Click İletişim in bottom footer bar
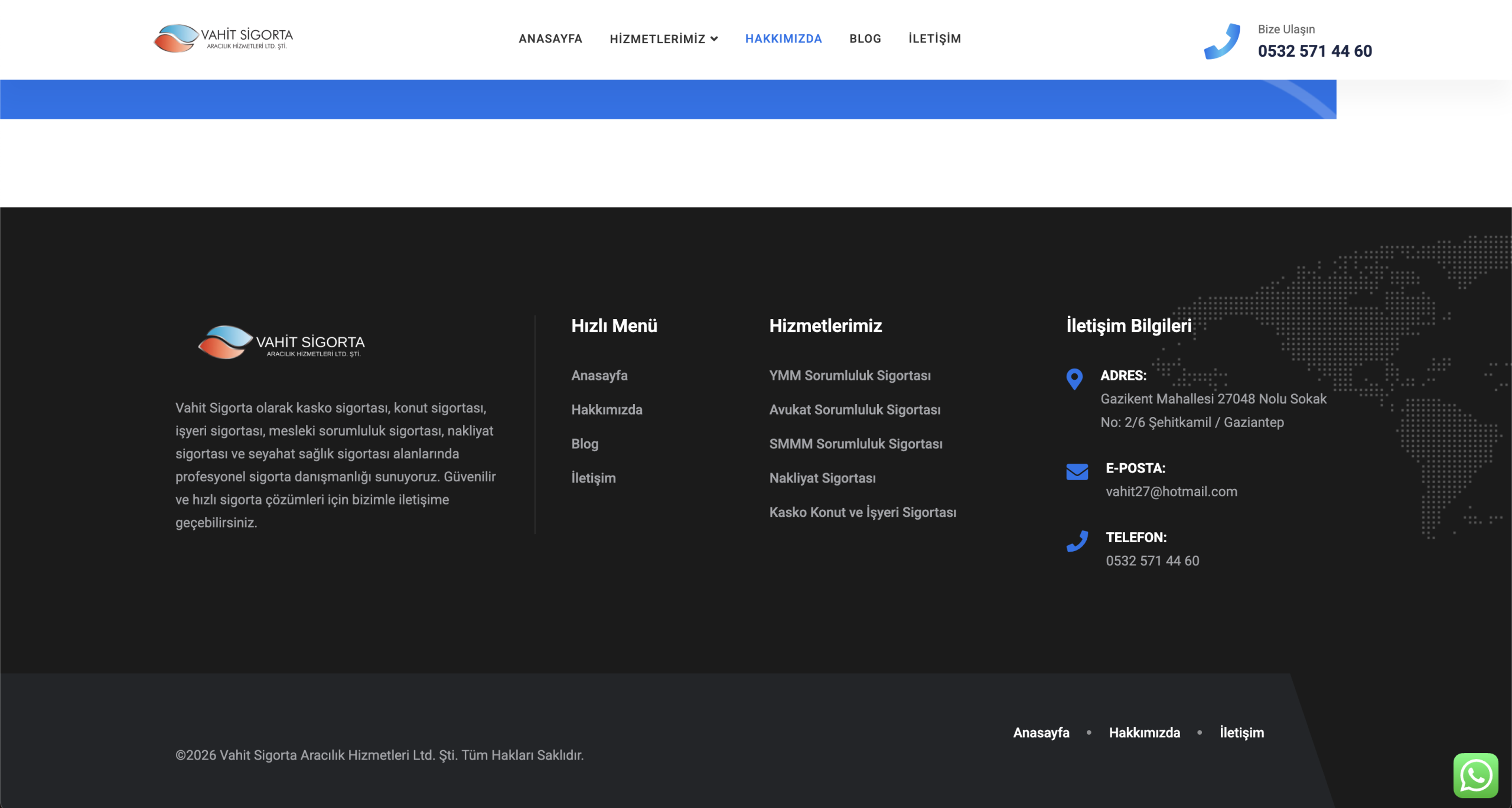The width and height of the screenshot is (1512, 808). 1241,733
